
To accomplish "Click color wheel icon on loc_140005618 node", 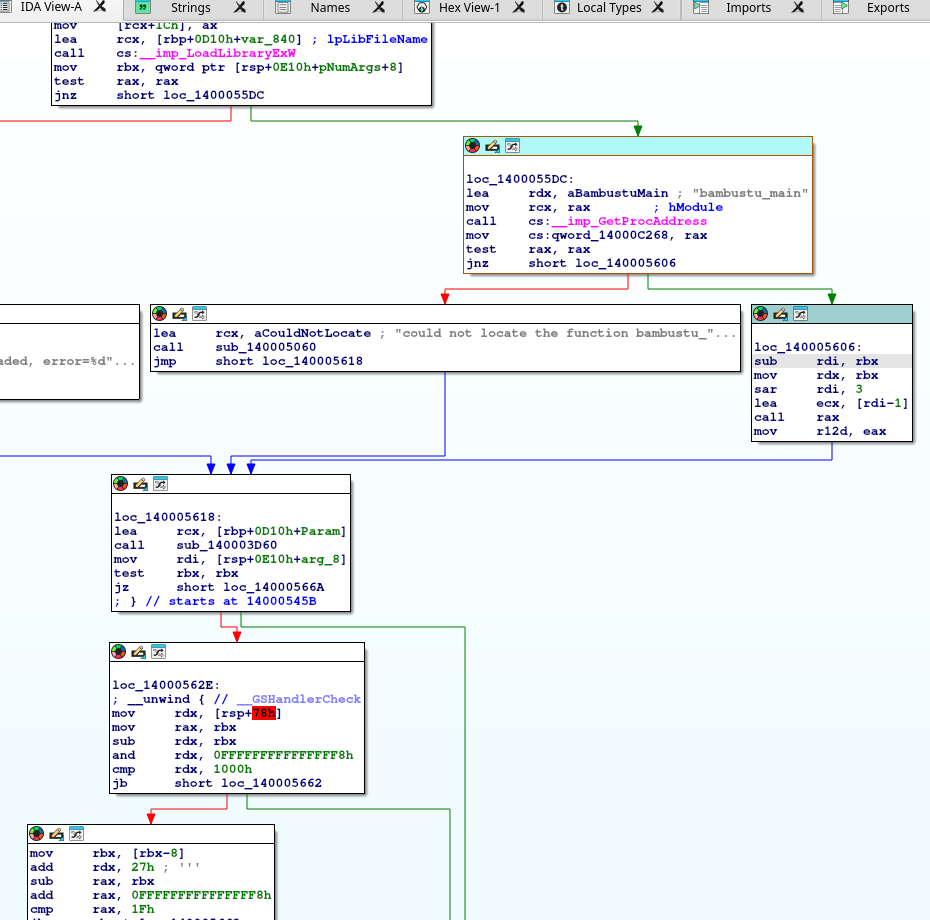I will point(121,484).
